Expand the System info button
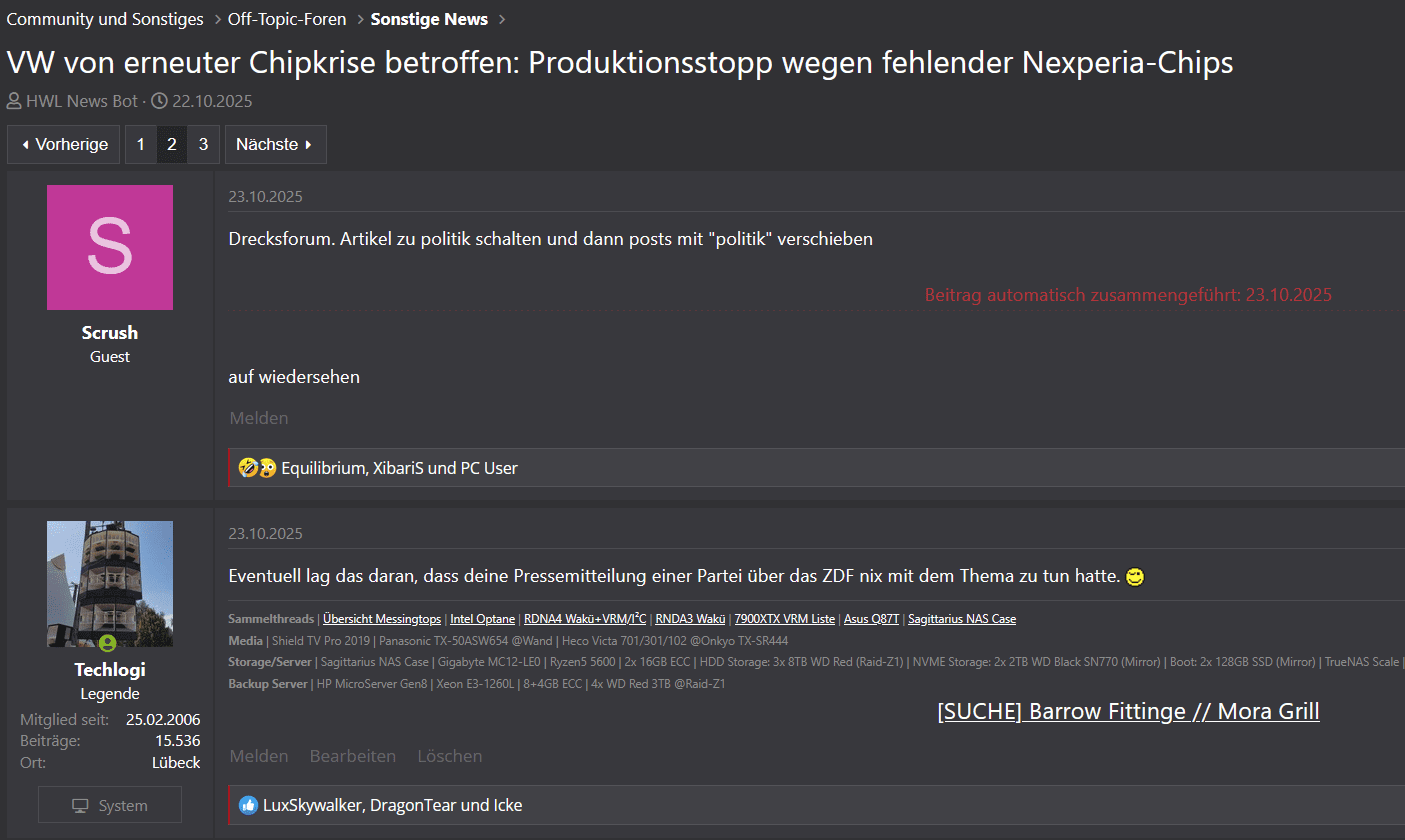 [110, 806]
